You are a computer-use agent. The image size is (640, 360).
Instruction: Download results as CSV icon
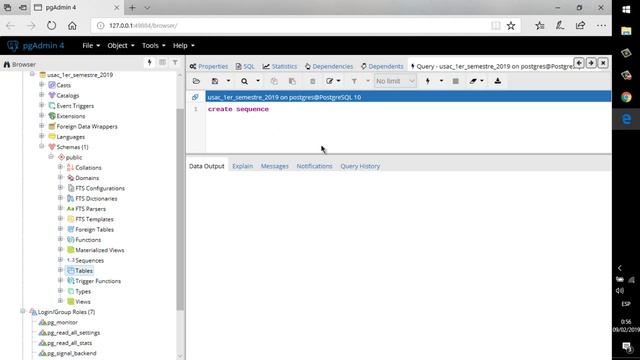point(498,81)
